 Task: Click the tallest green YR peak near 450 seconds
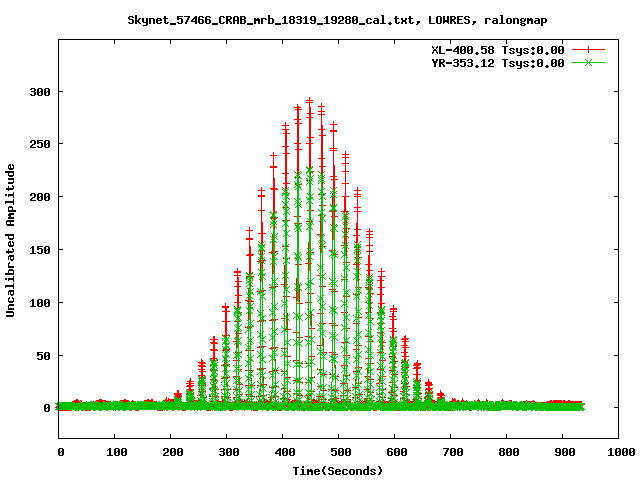tap(310, 170)
